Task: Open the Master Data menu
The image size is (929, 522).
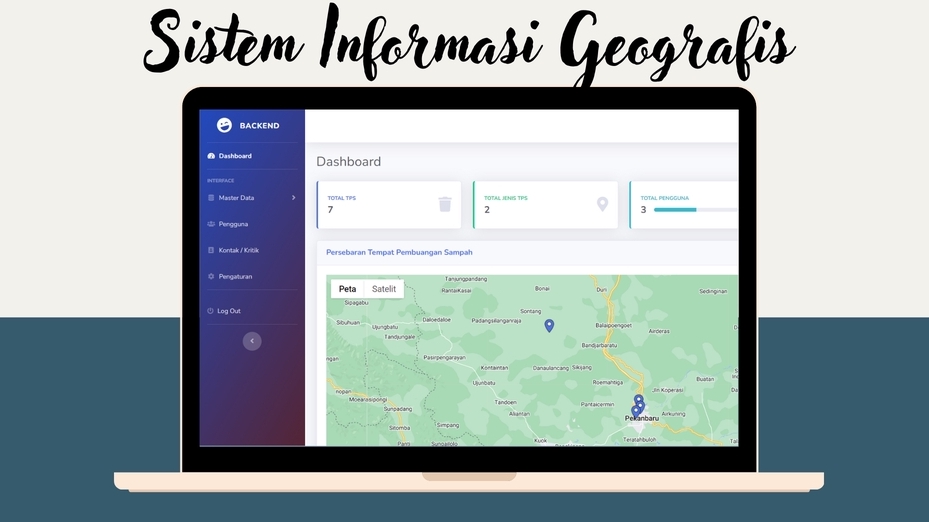Action: (236, 198)
